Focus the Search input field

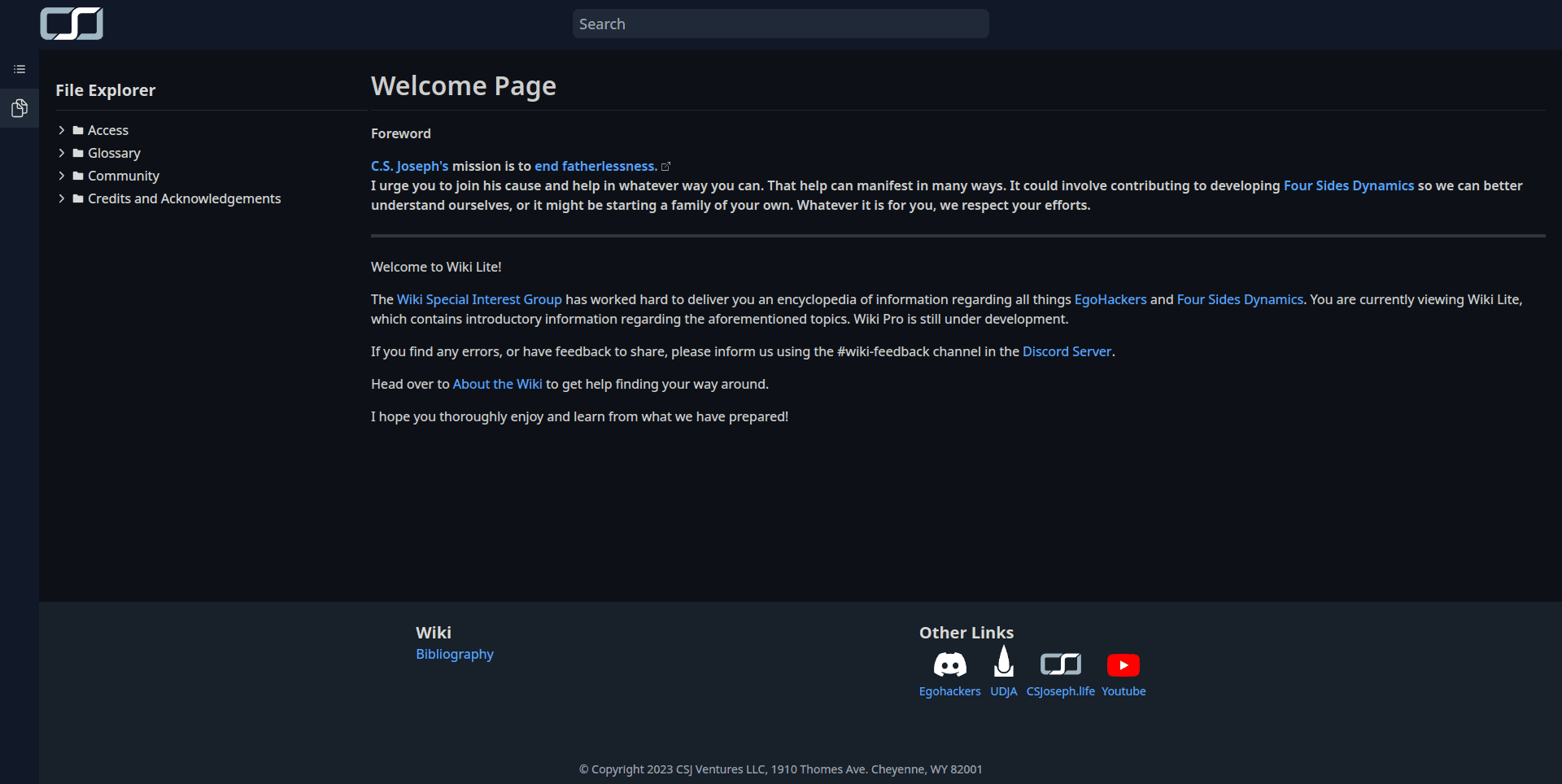[x=780, y=24]
